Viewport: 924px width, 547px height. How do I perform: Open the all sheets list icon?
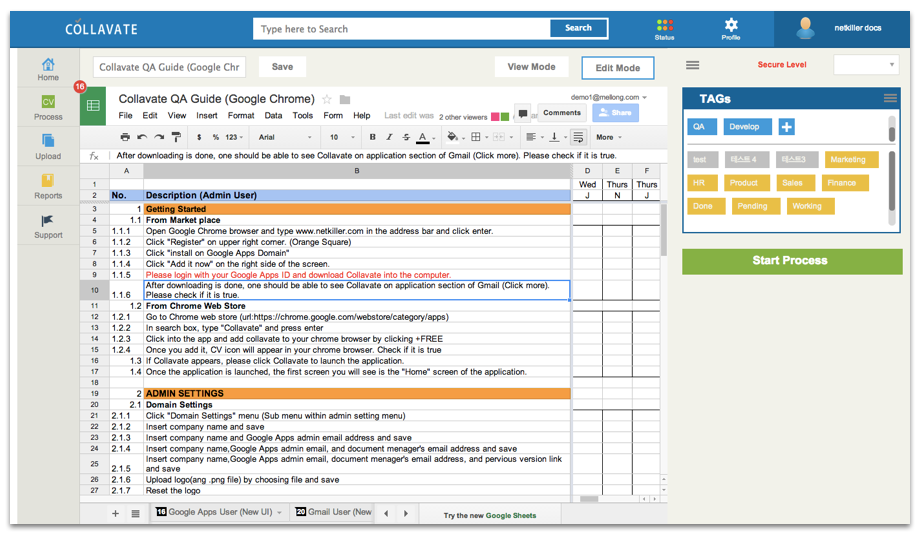click(x=135, y=513)
